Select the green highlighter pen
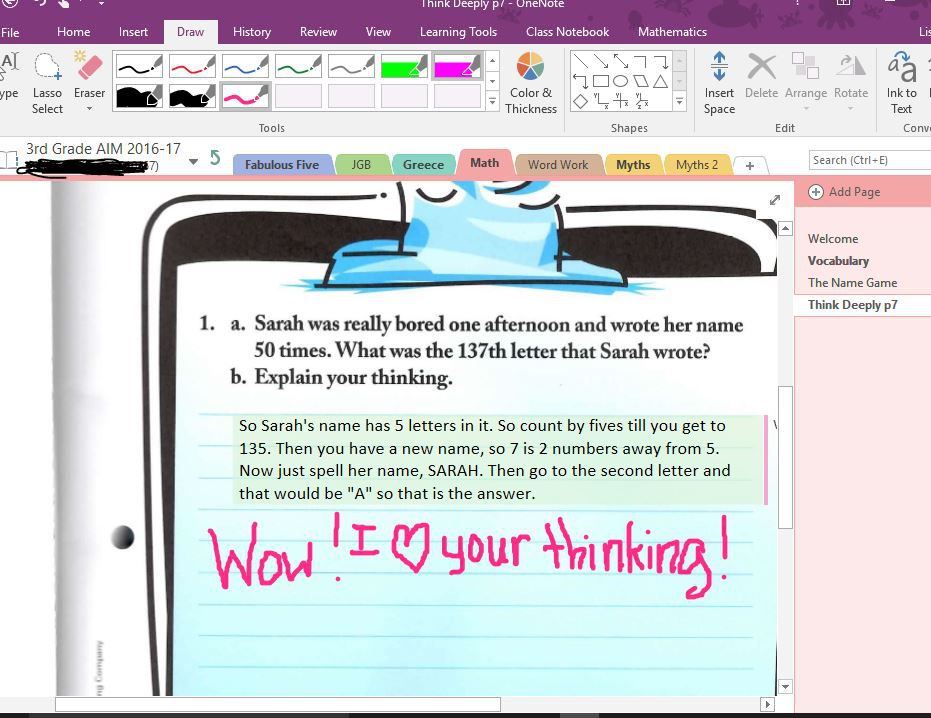Viewport: 931px width, 718px height. 404,66
